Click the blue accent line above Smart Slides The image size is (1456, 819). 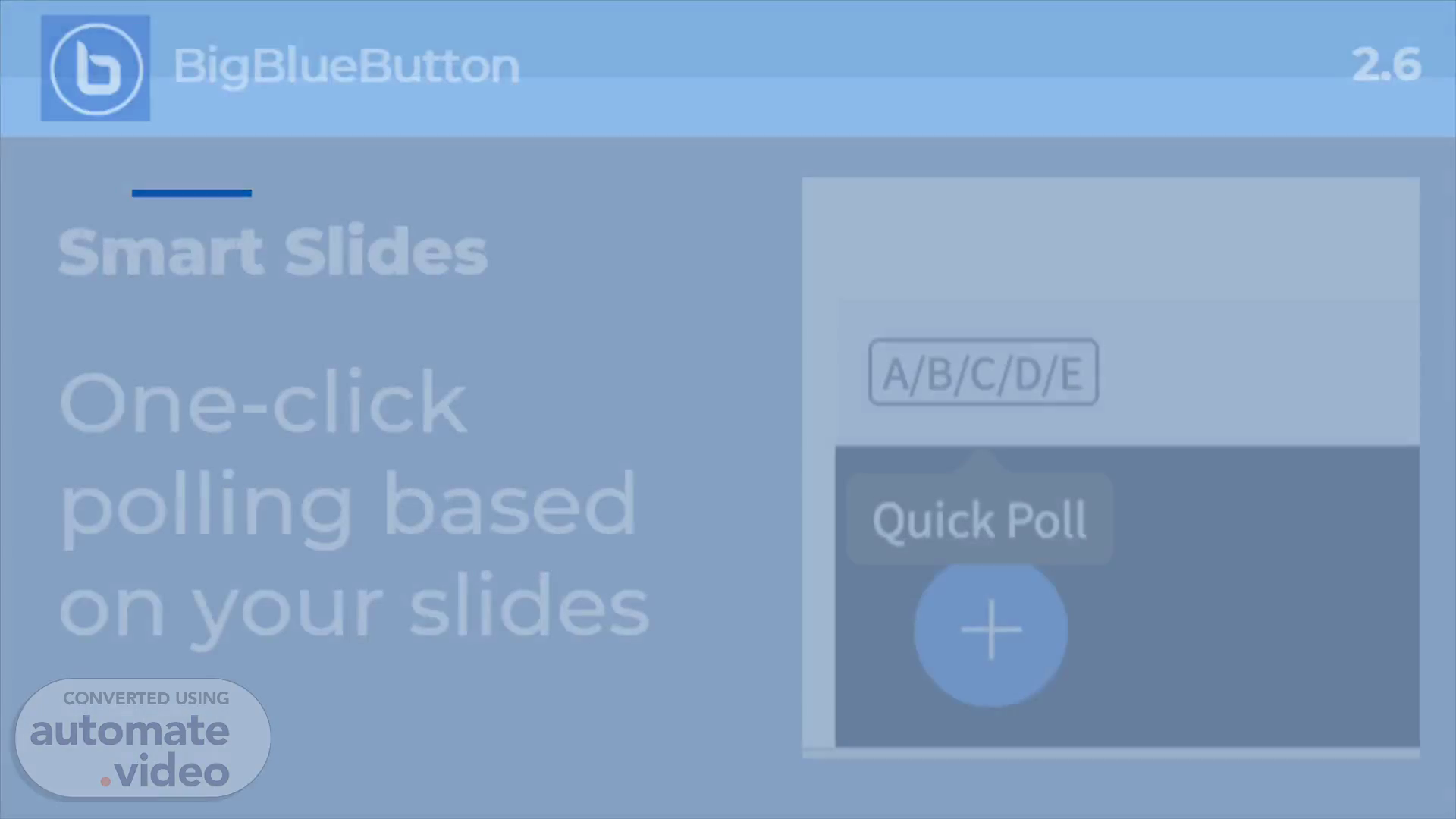[x=192, y=193]
